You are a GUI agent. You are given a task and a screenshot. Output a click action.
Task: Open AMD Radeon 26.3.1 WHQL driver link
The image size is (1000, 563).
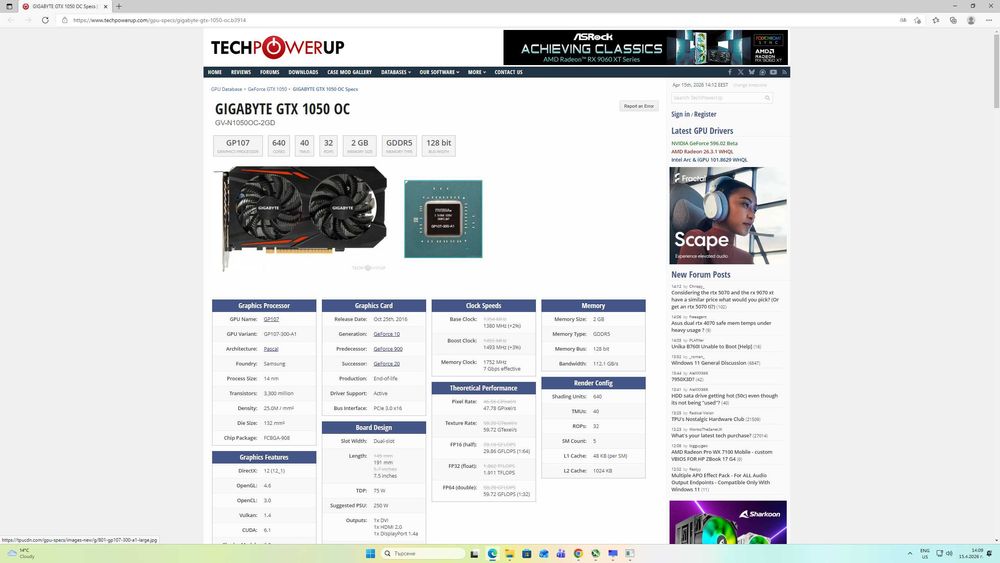point(702,152)
